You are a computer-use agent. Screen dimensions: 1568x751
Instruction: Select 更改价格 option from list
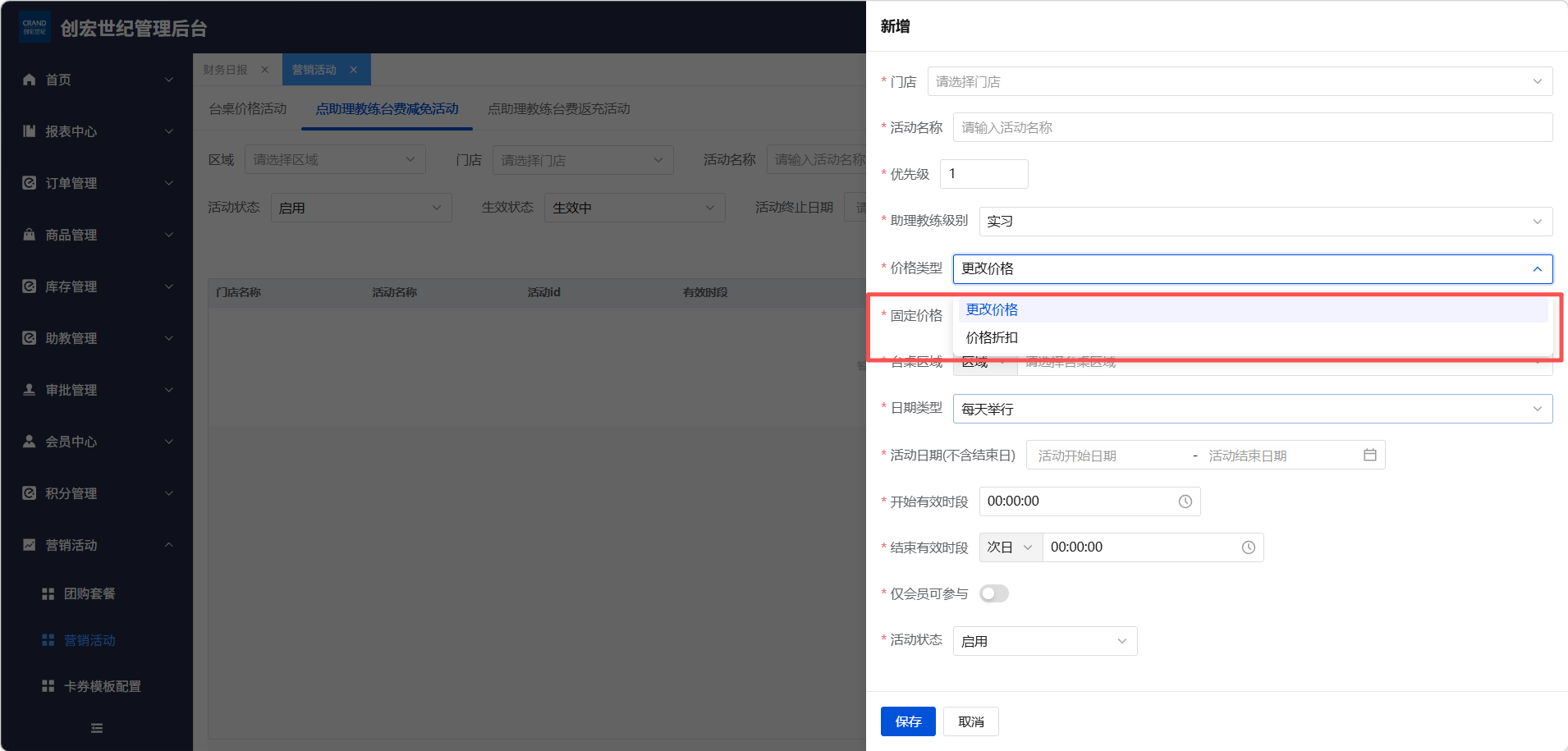tap(992, 309)
